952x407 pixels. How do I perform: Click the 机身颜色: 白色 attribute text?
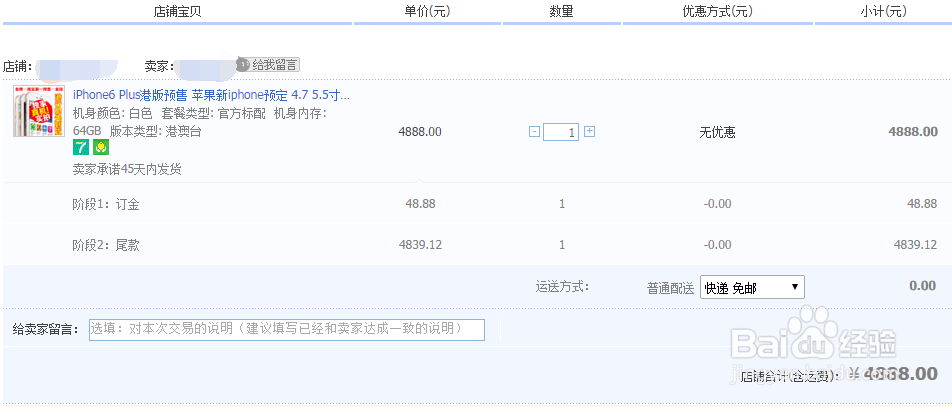pos(112,114)
